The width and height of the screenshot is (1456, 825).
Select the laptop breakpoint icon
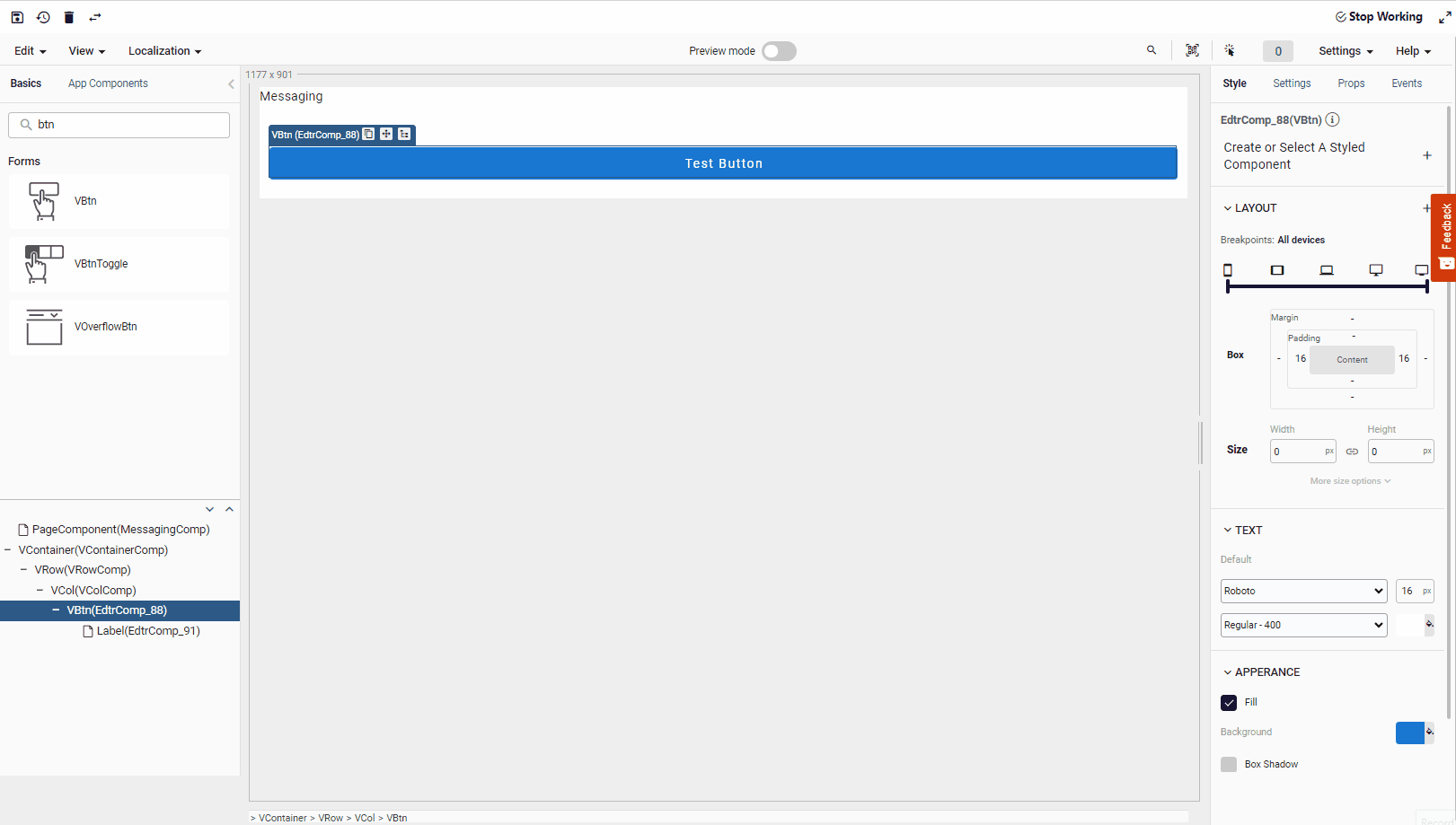coord(1327,270)
